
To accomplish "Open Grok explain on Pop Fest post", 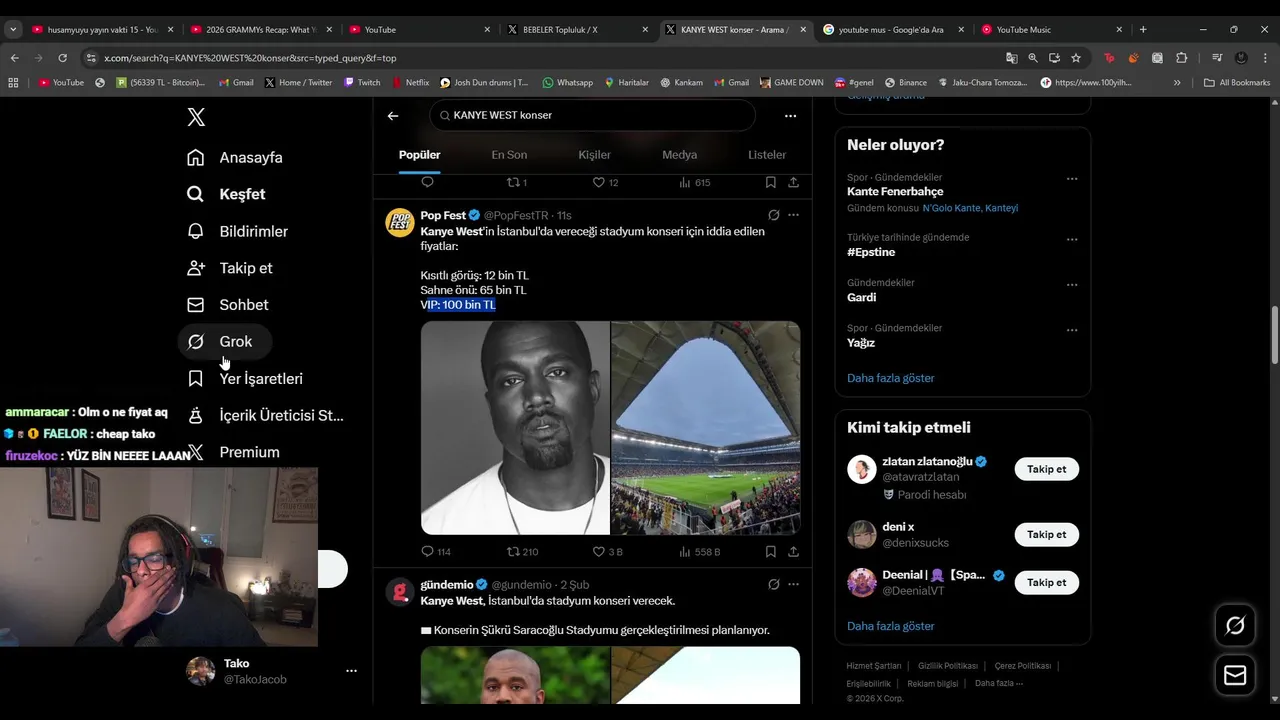I will 773,215.
